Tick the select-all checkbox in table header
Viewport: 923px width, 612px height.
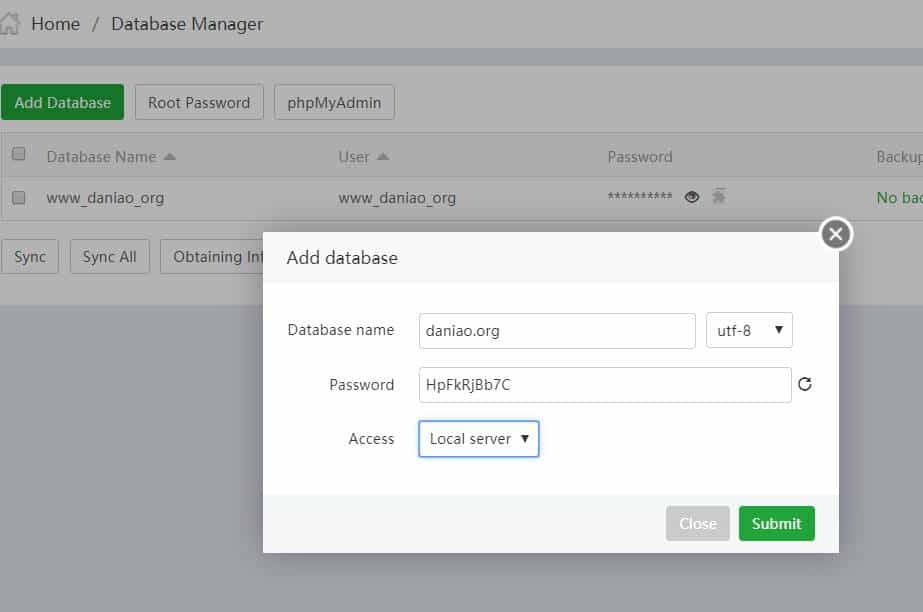(x=18, y=154)
